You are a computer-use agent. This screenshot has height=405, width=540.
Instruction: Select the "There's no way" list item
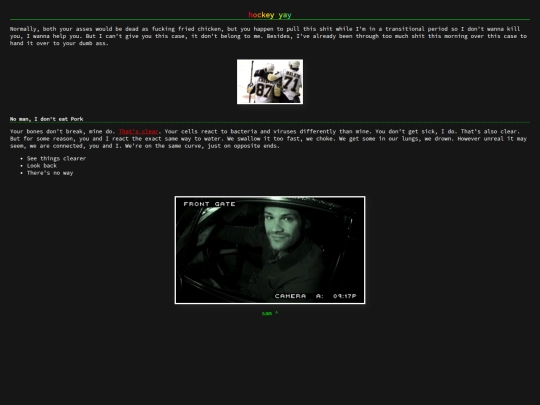coord(50,173)
